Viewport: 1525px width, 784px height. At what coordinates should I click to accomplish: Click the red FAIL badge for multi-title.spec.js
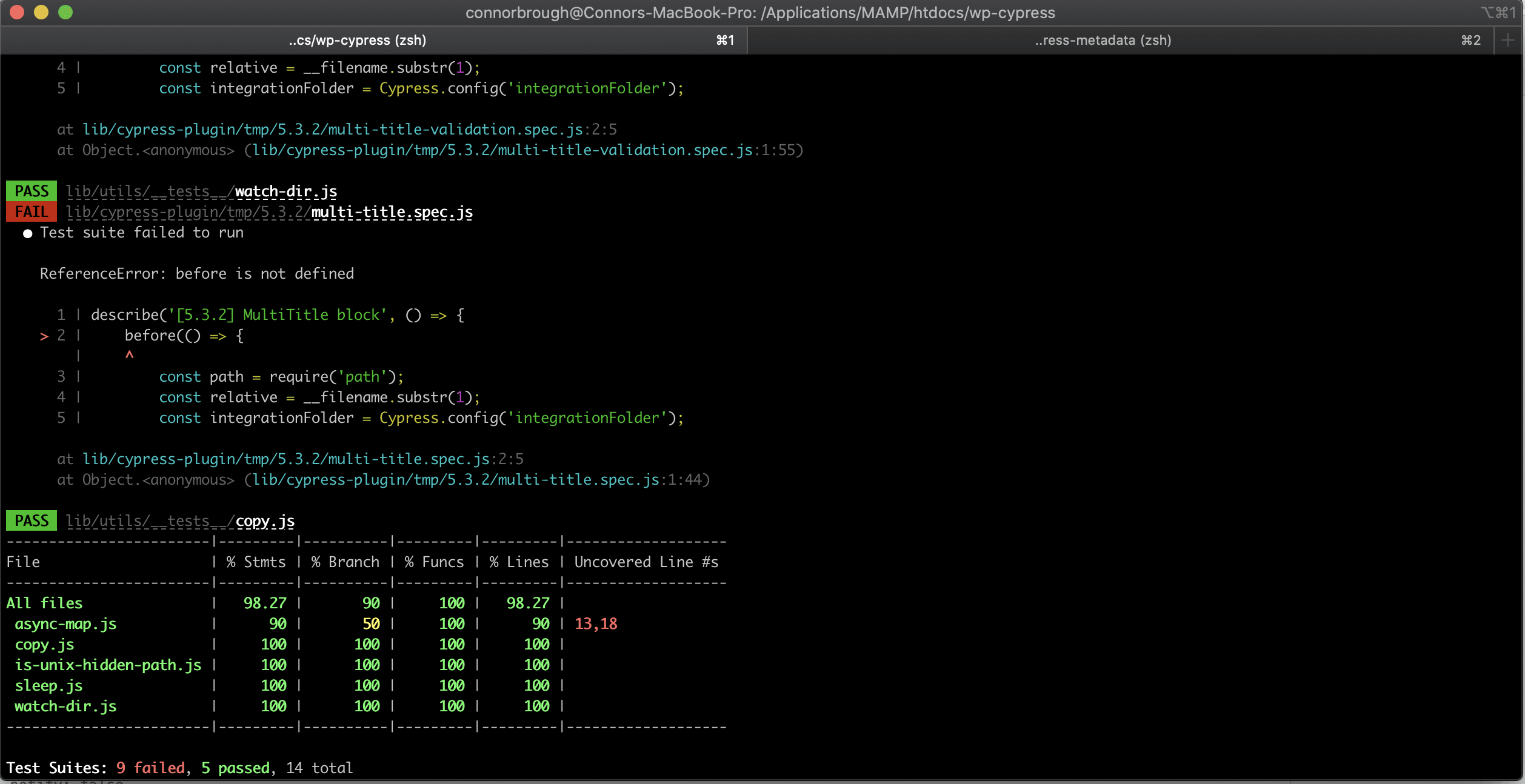tap(32, 212)
